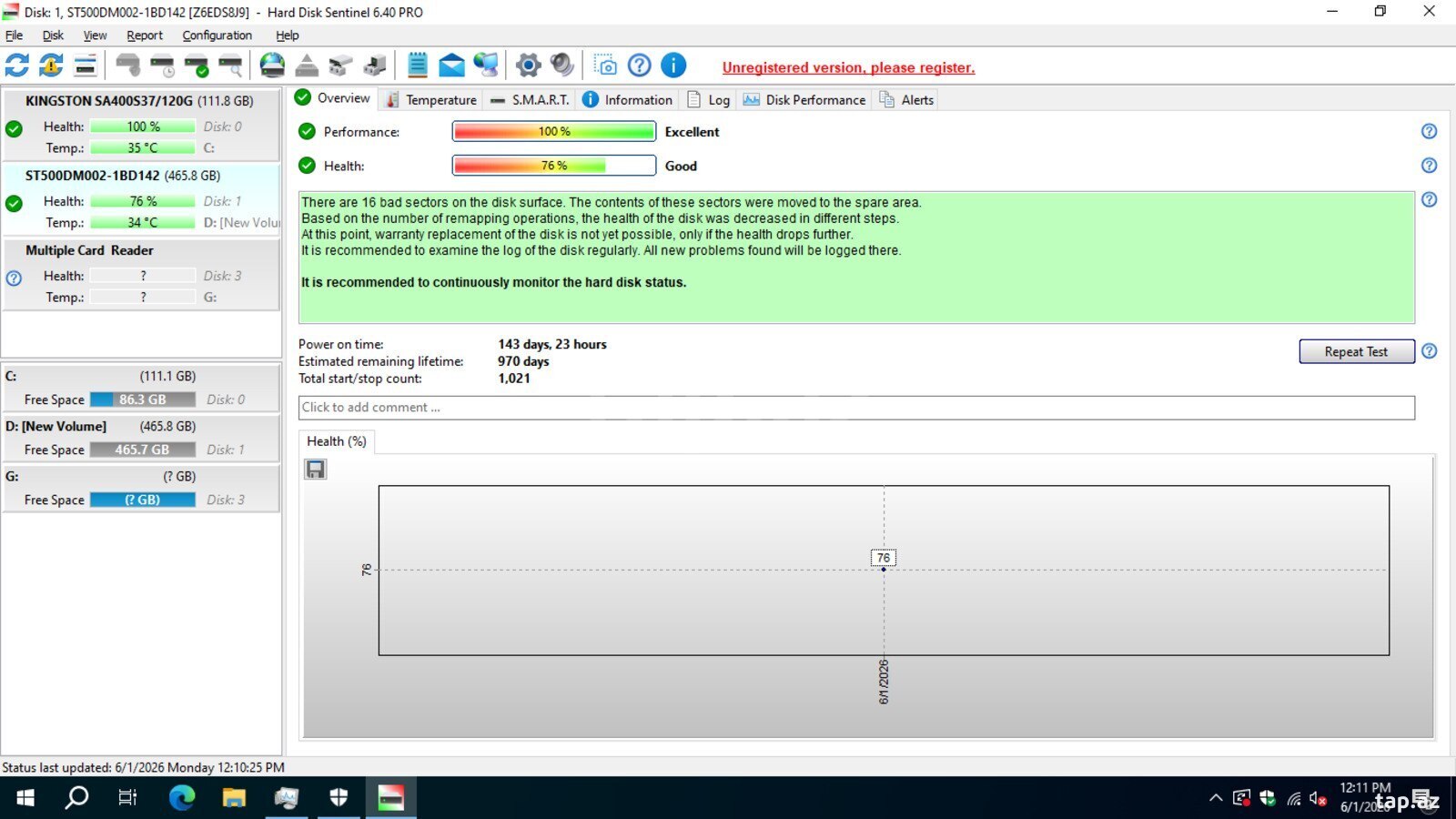Click the blue envelope email icon

coord(451,66)
